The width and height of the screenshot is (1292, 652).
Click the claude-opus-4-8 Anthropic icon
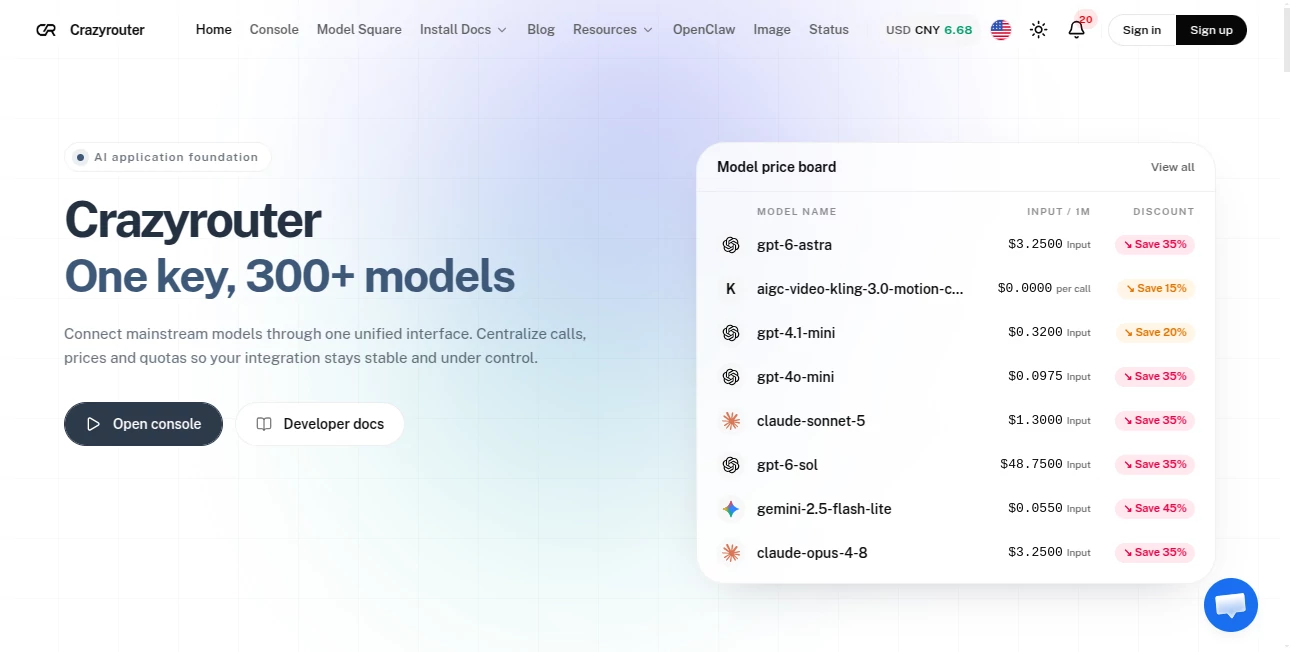coord(731,553)
